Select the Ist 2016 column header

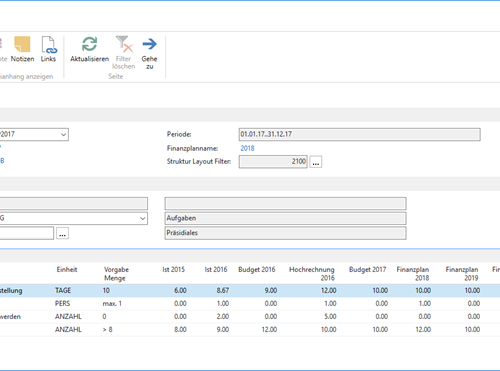(216, 269)
